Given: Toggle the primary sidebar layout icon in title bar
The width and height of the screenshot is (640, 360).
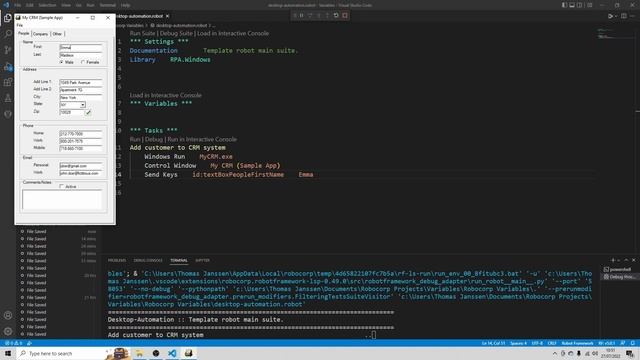Looking at the screenshot, I should pos(564,5).
